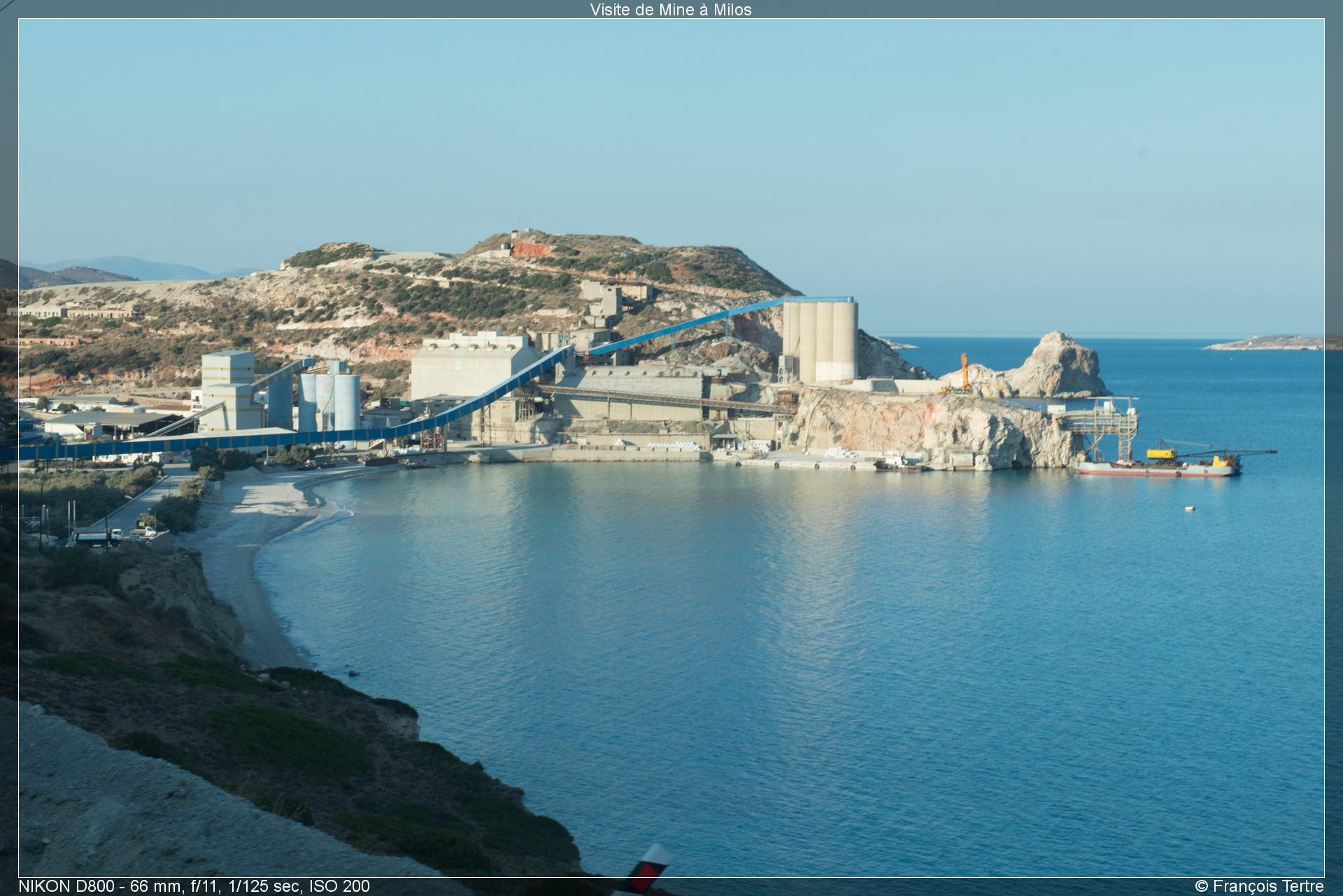This screenshot has height=896, width=1343.
Task: Click the EXIF text 'NIKON D800 - 66 mm, f/11, 1/125 sec, ISO 200'
Action: [x=194, y=886]
